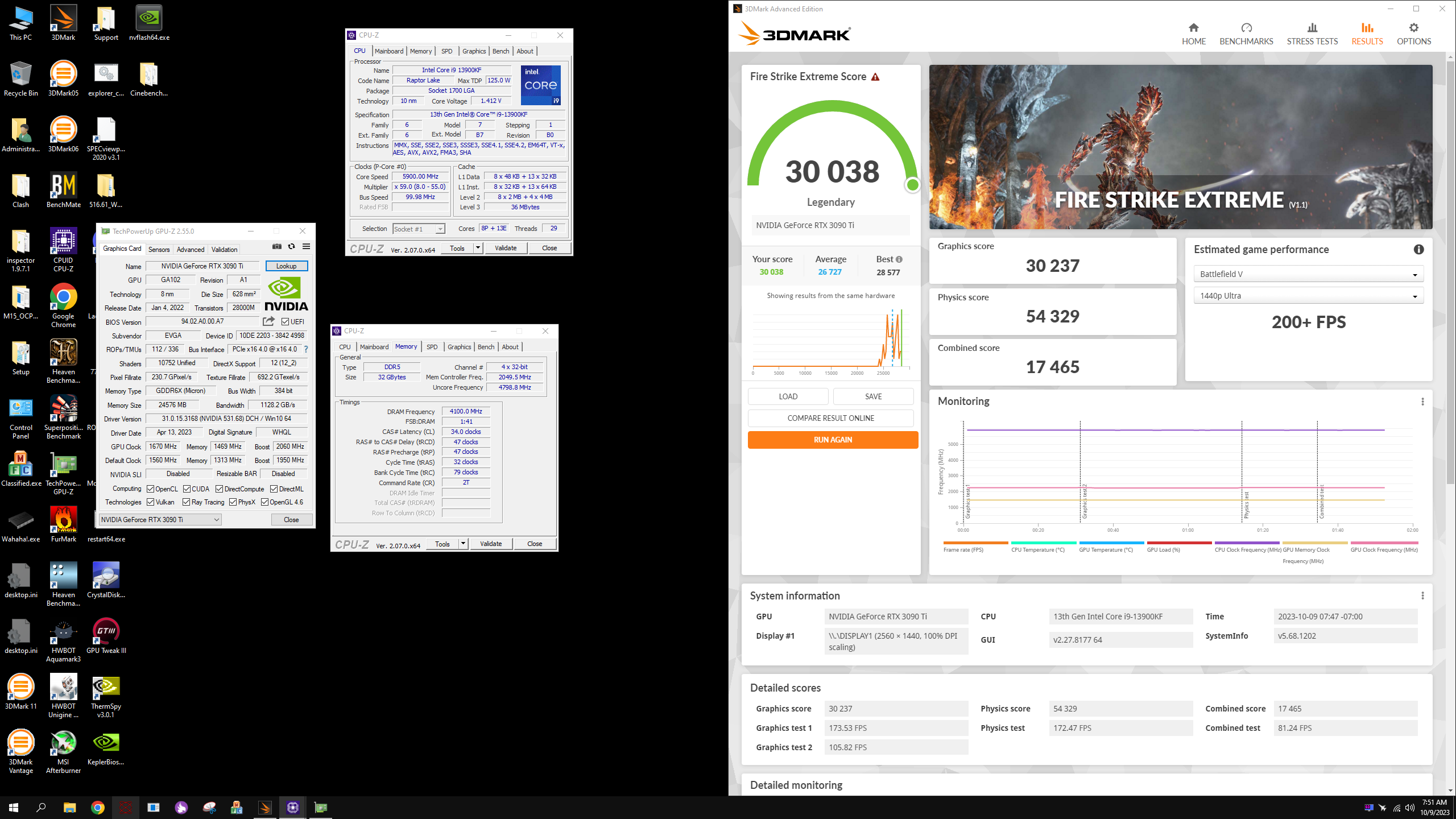Open the RESULTS tab in 3DMark
The image size is (1456, 819).
point(1367,34)
